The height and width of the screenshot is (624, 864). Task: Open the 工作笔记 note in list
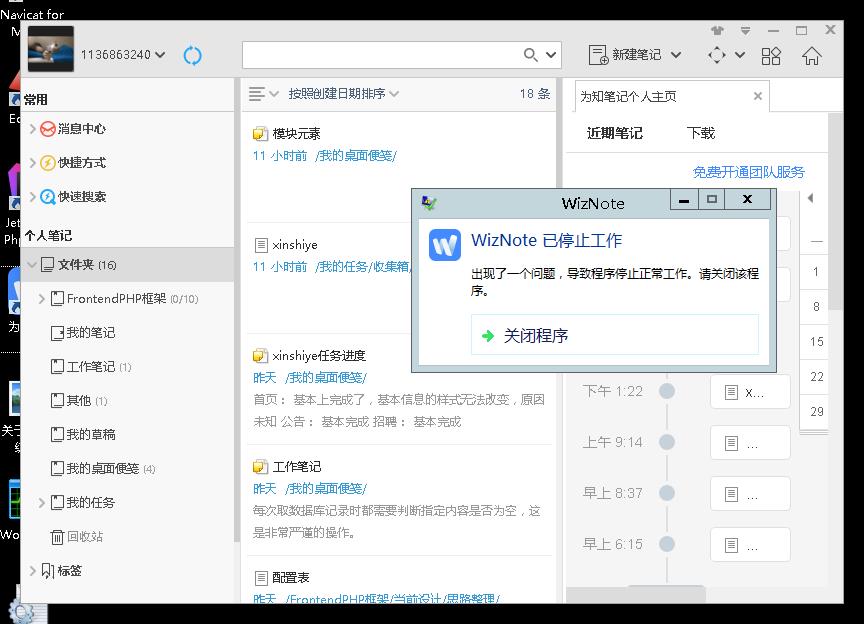(399, 500)
